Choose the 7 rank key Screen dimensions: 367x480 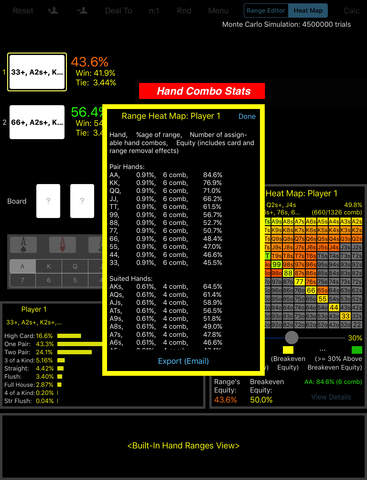23,281
